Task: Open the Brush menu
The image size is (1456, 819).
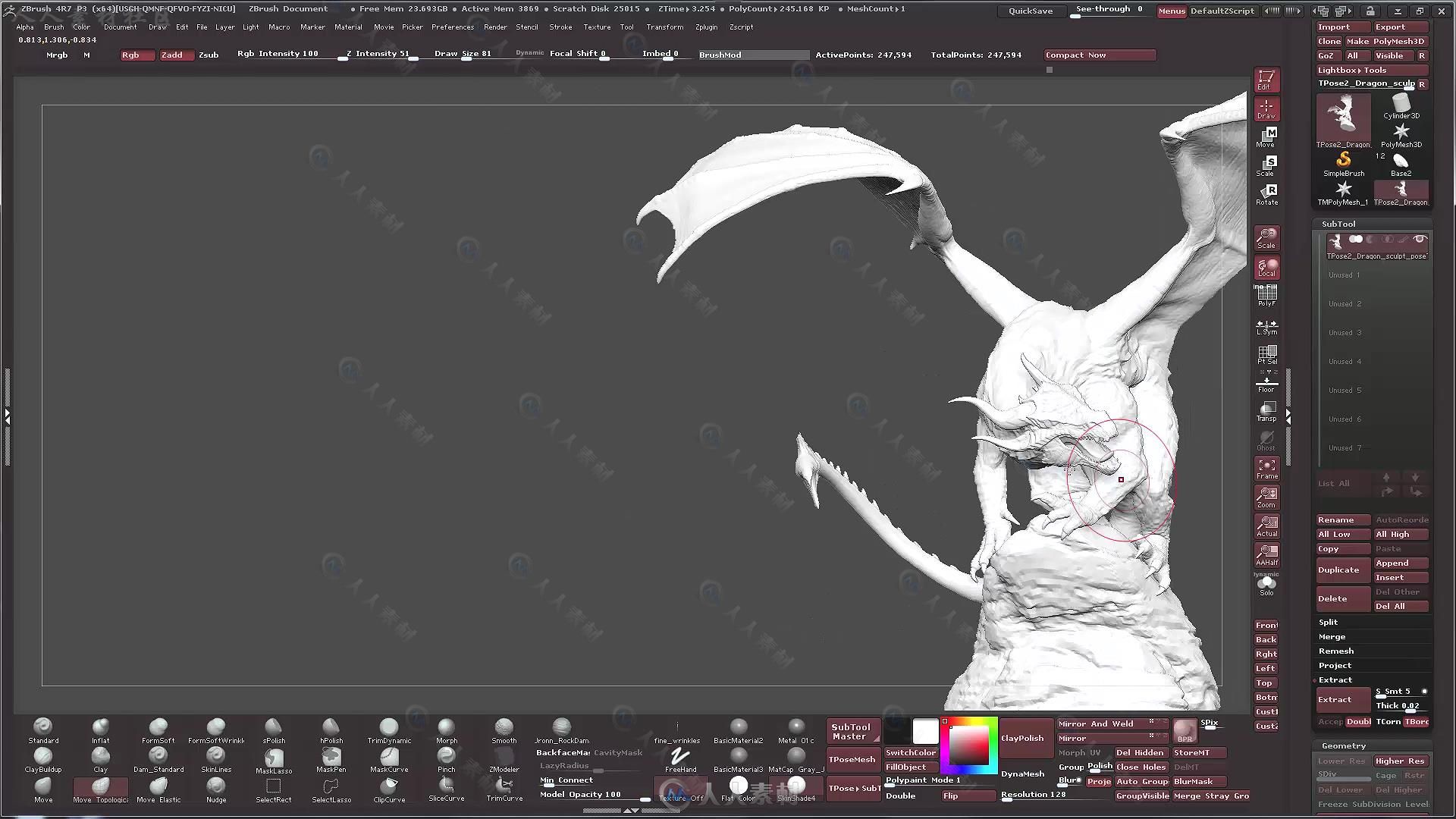Action: (x=54, y=27)
